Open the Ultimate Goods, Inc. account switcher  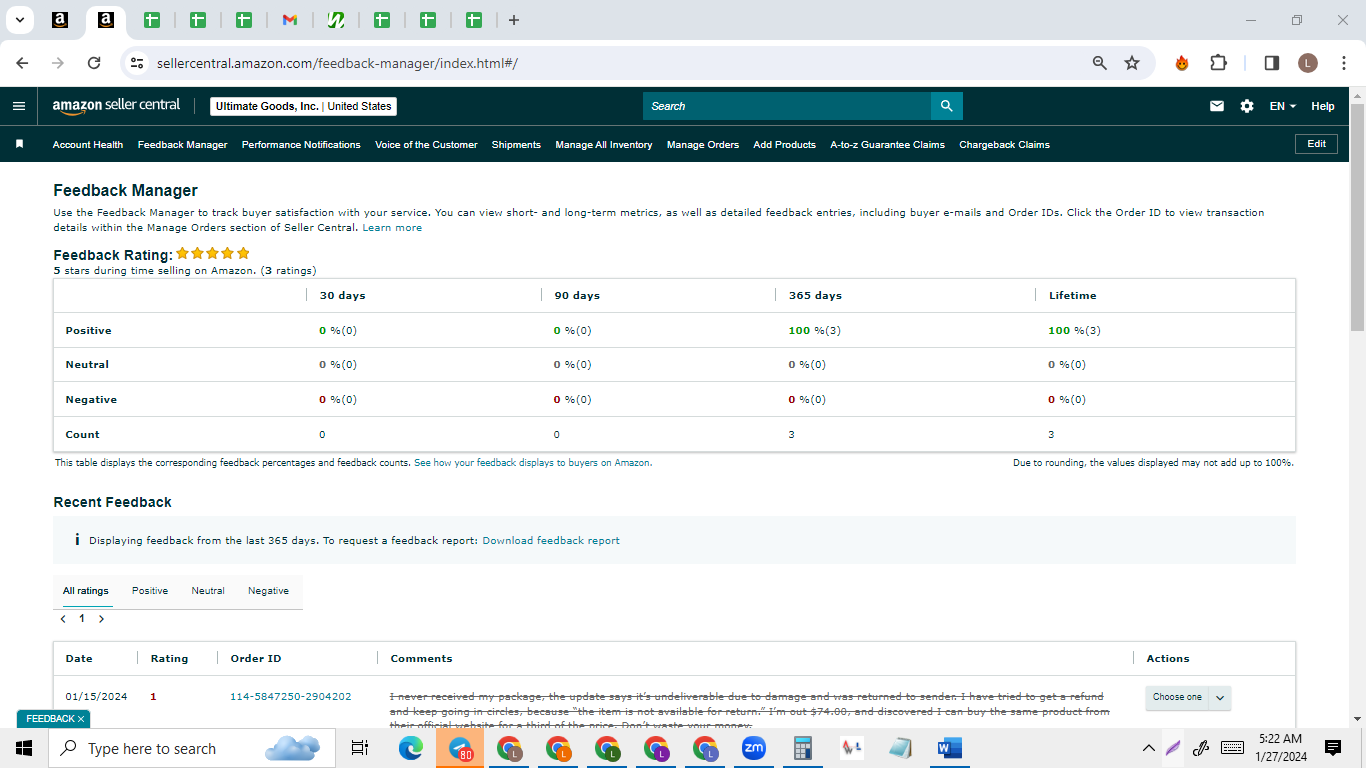tap(303, 106)
